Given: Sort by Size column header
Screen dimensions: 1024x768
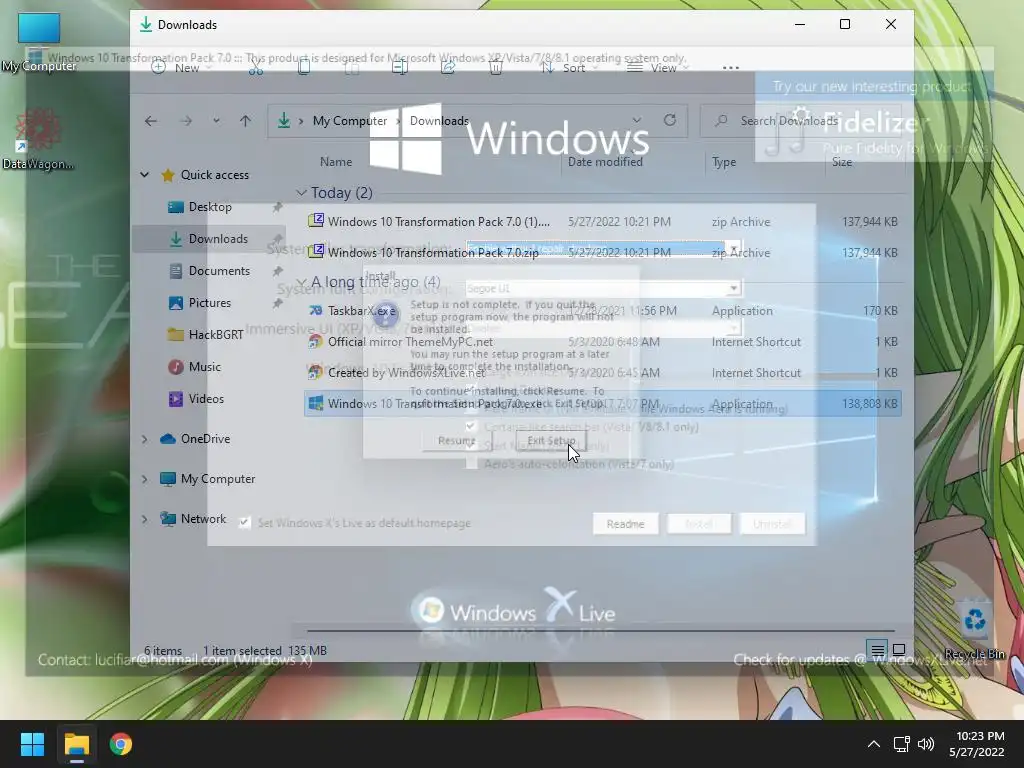Looking at the screenshot, I should (842, 162).
